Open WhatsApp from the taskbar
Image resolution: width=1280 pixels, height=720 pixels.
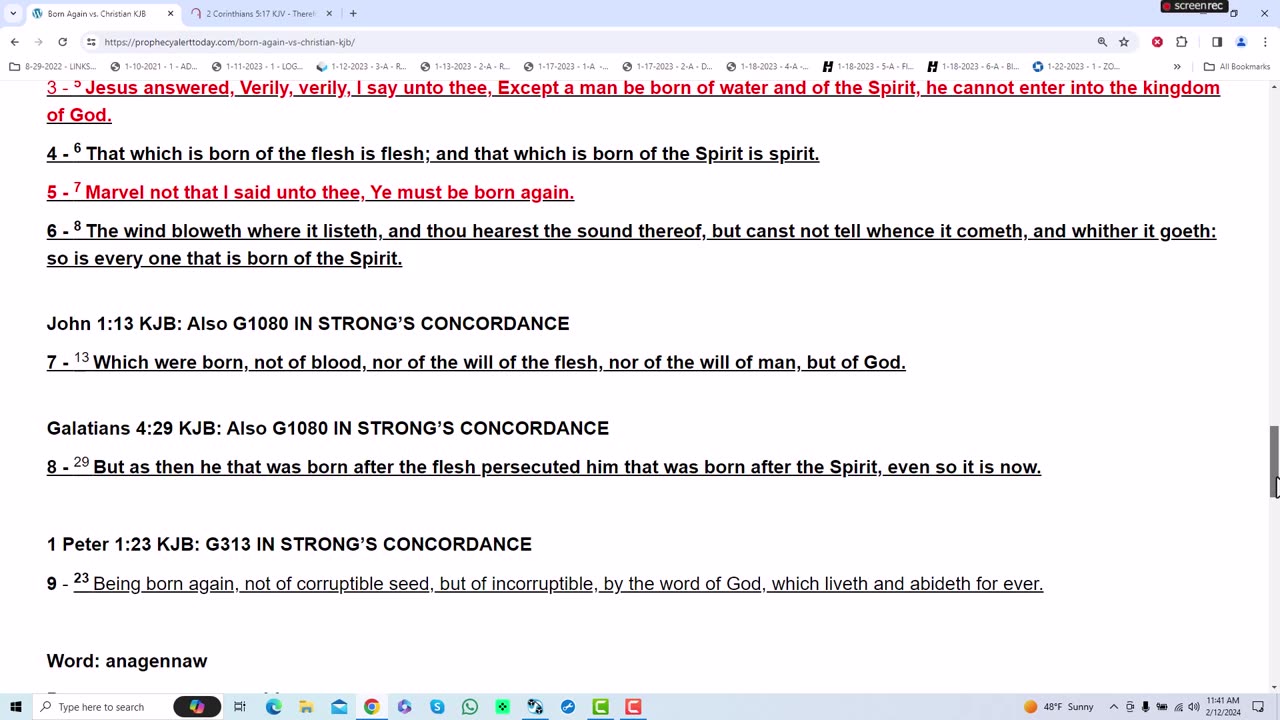click(x=469, y=707)
